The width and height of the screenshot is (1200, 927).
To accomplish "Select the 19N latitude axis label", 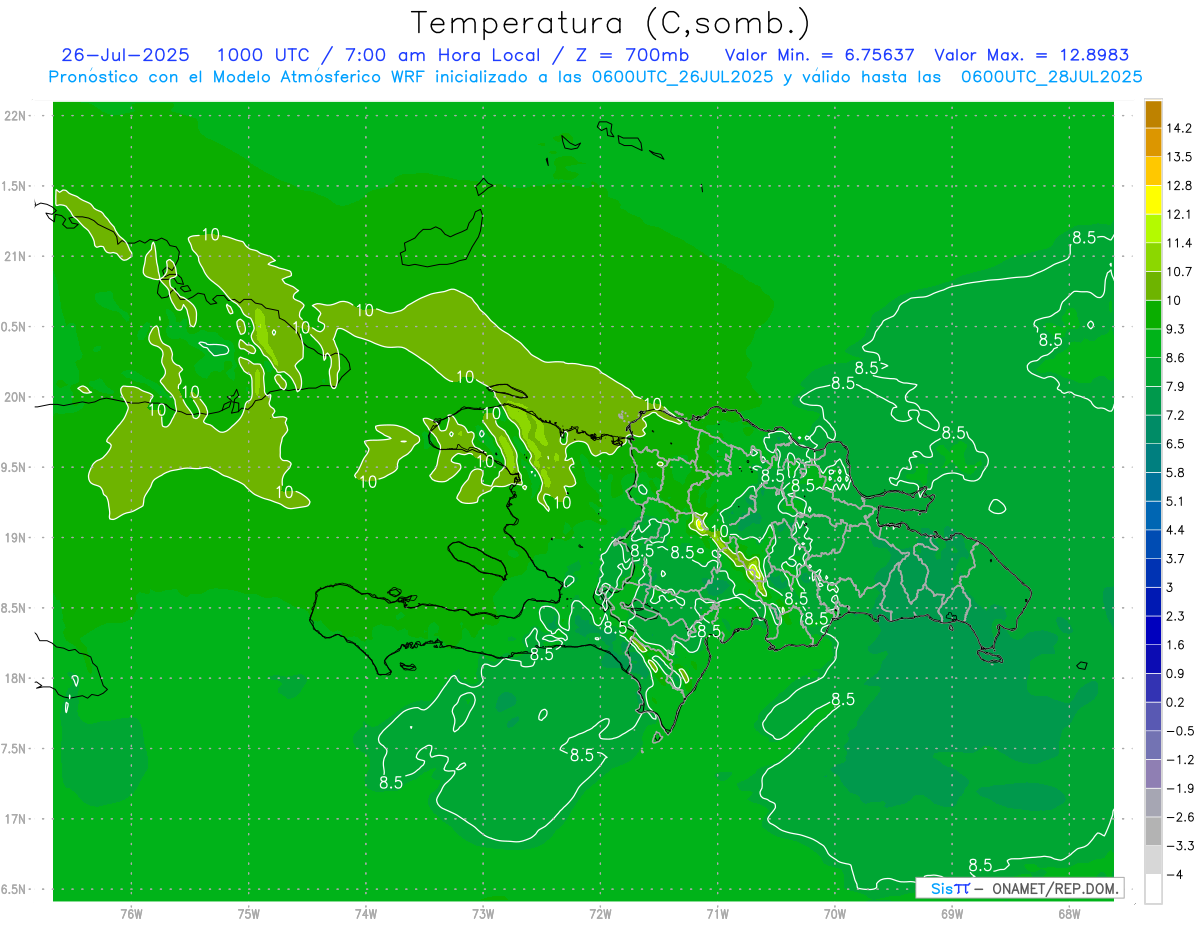I will (15, 537).
